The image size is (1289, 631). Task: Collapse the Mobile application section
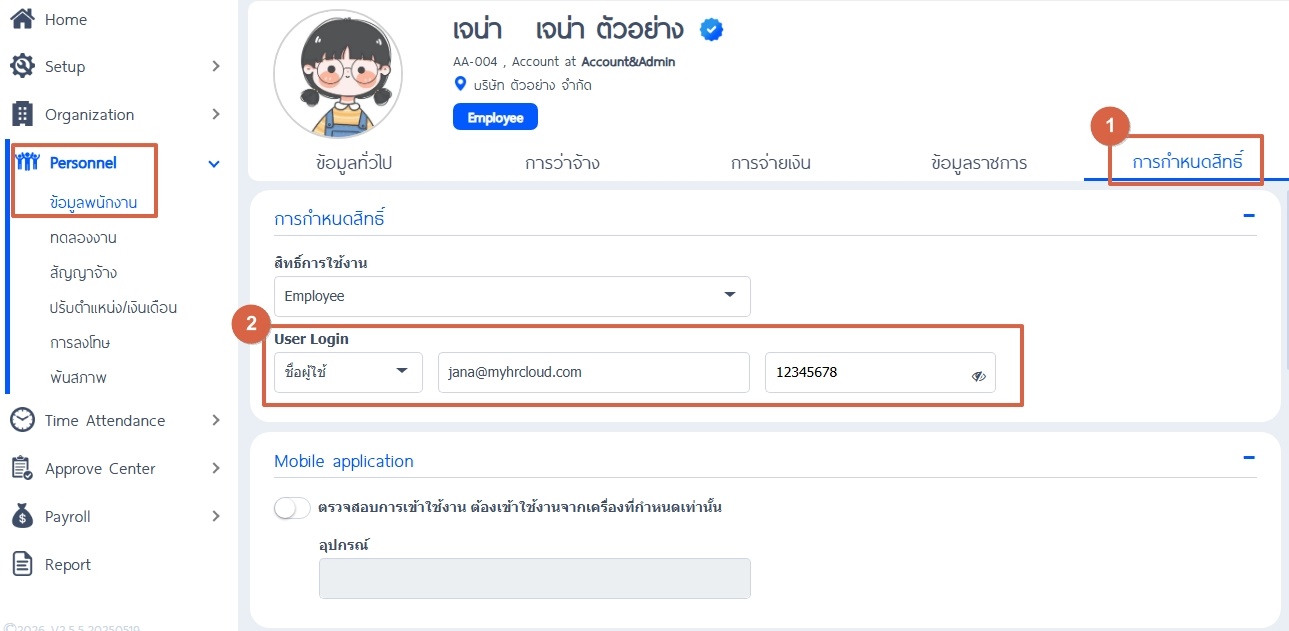coord(1248,457)
